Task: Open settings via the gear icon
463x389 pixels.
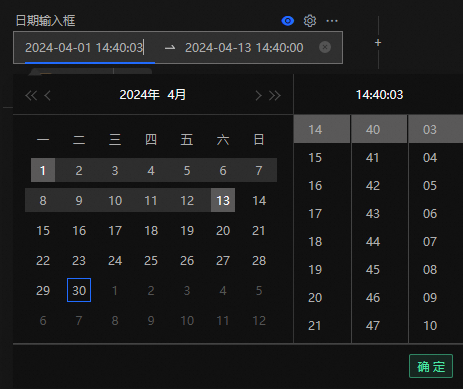Action: coord(310,21)
